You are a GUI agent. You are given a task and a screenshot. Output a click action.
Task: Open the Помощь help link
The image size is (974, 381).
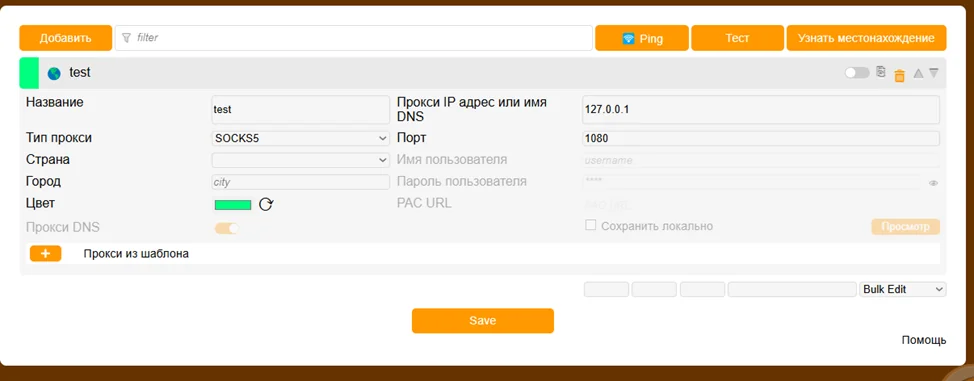coord(924,340)
